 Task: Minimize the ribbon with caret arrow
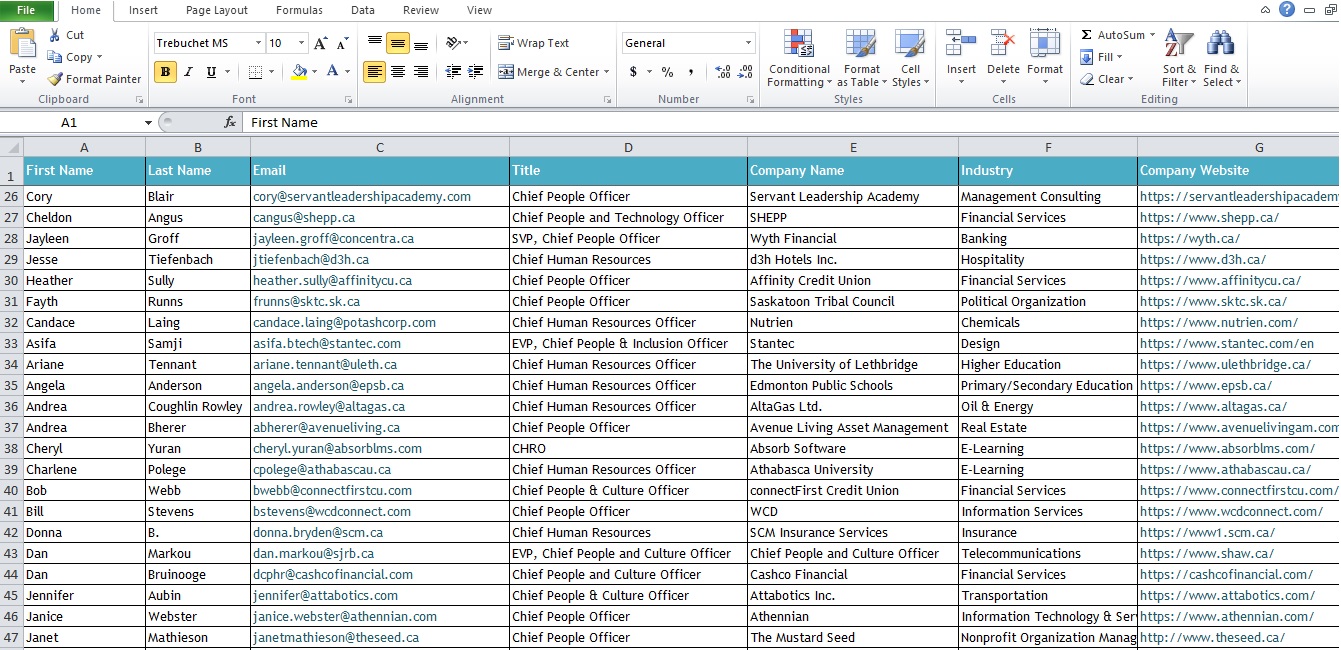(x=1265, y=9)
